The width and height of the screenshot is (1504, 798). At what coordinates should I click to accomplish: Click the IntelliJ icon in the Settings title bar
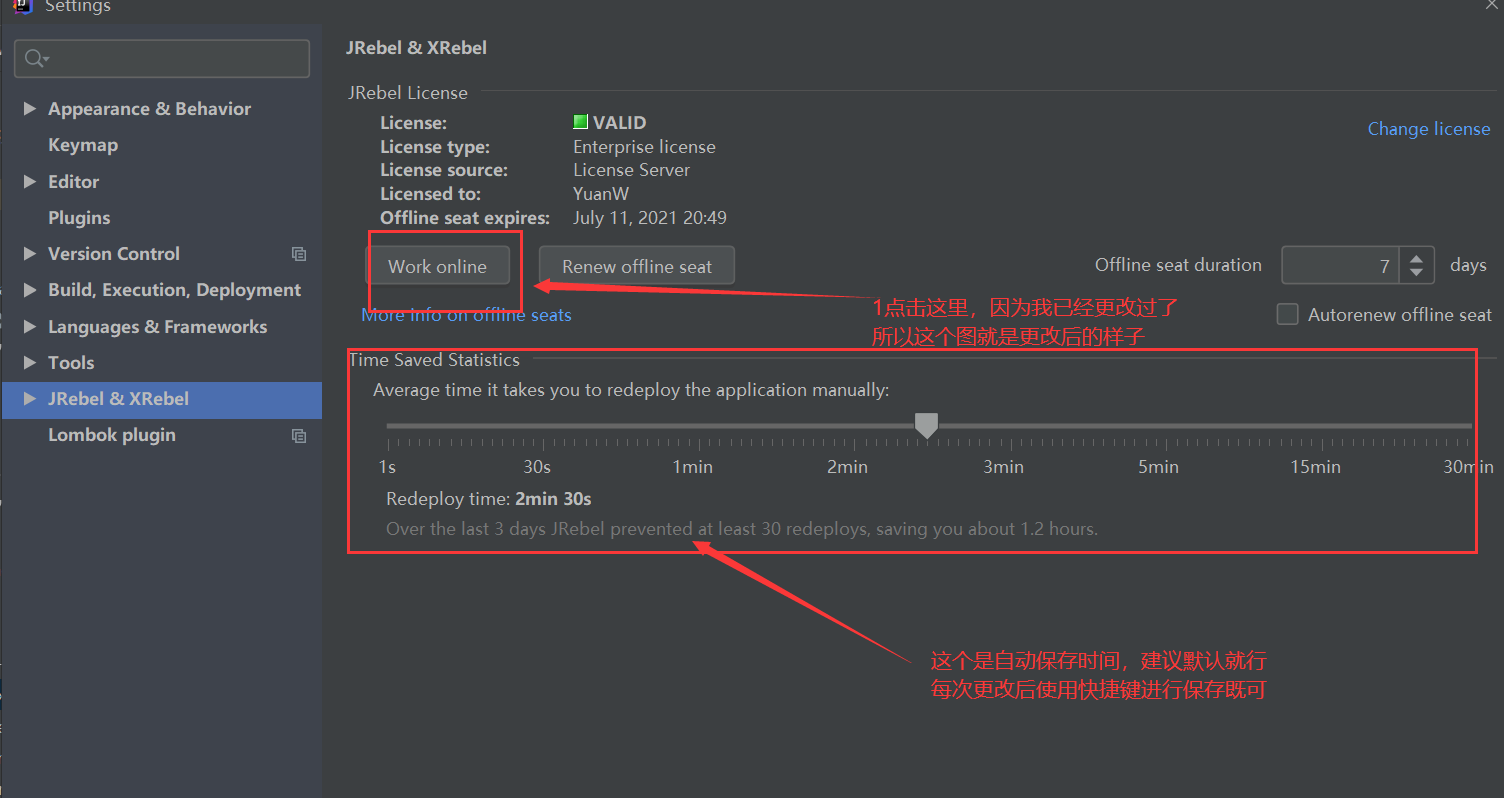click(x=23, y=6)
